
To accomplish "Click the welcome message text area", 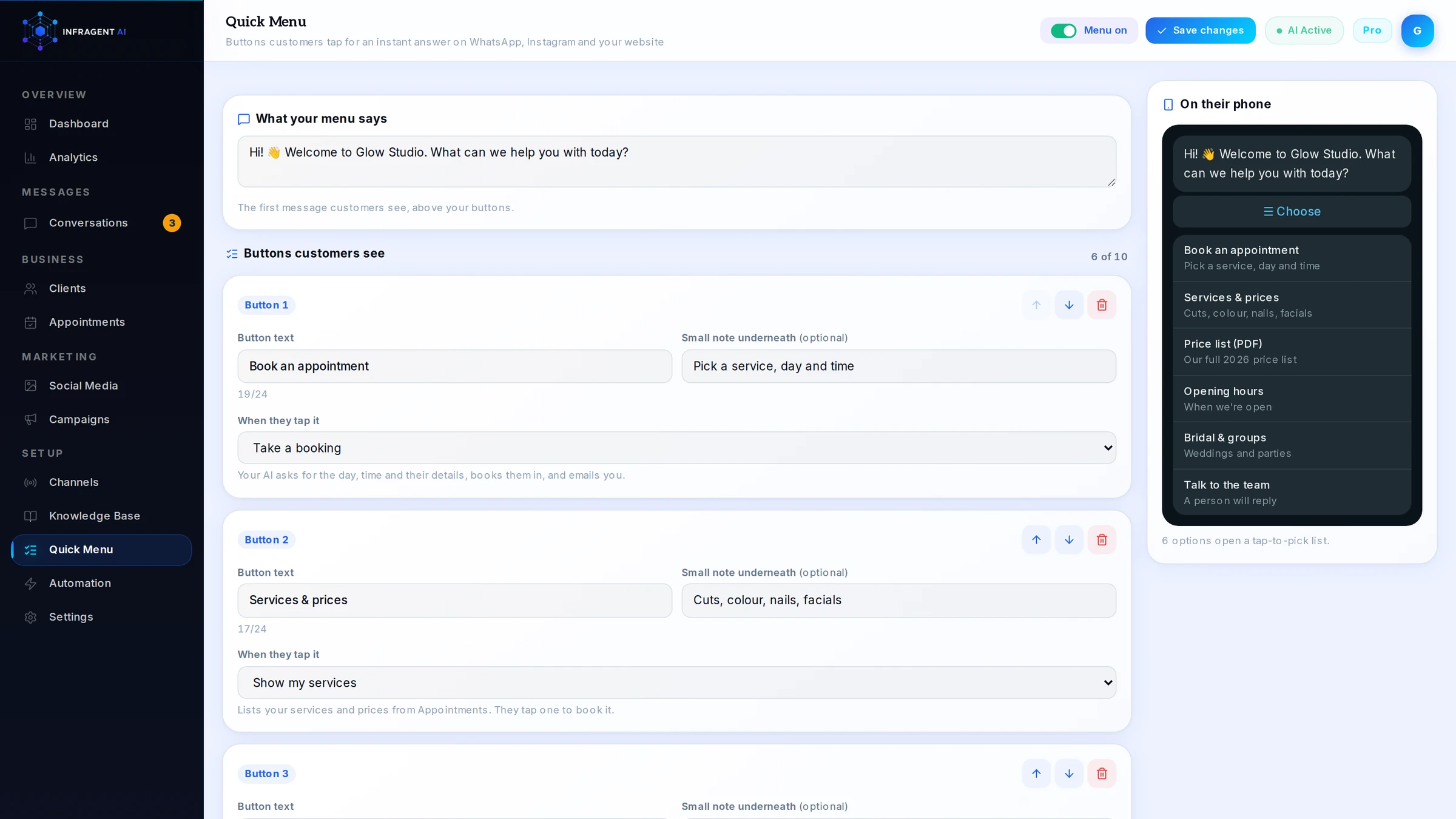I will click(x=676, y=161).
